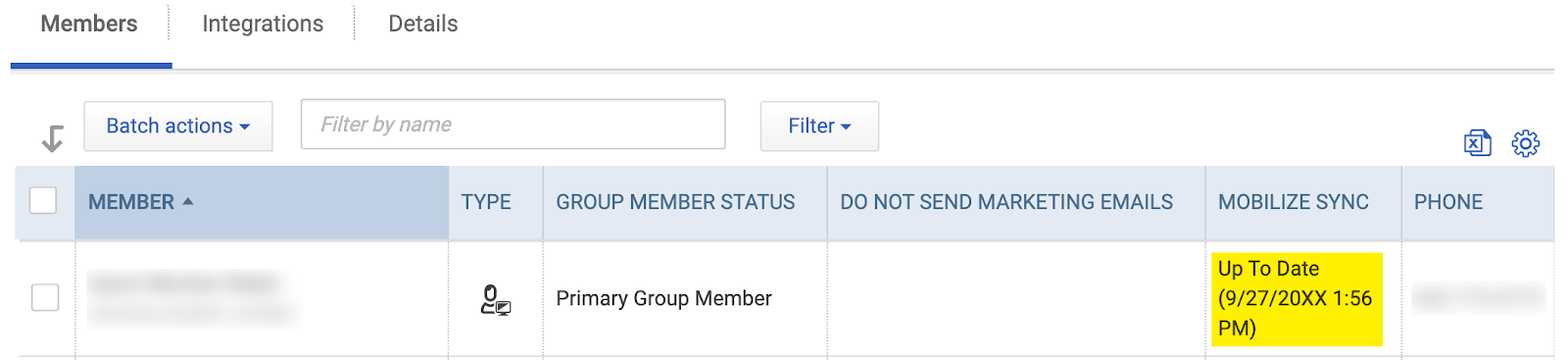Click the batch selection arrow icon
Viewport: 1568px width, 360px height.
[x=53, y=138]
